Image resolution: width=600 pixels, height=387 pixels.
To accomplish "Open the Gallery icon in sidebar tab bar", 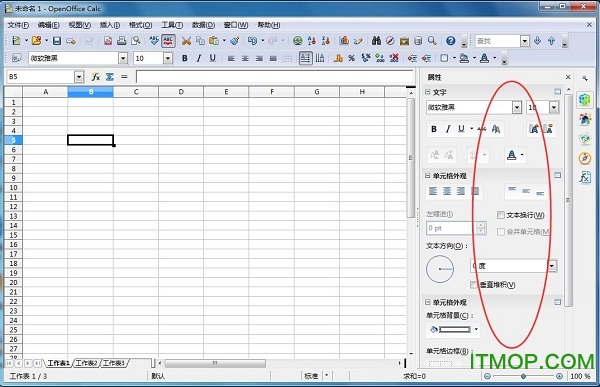I will 585,138.
